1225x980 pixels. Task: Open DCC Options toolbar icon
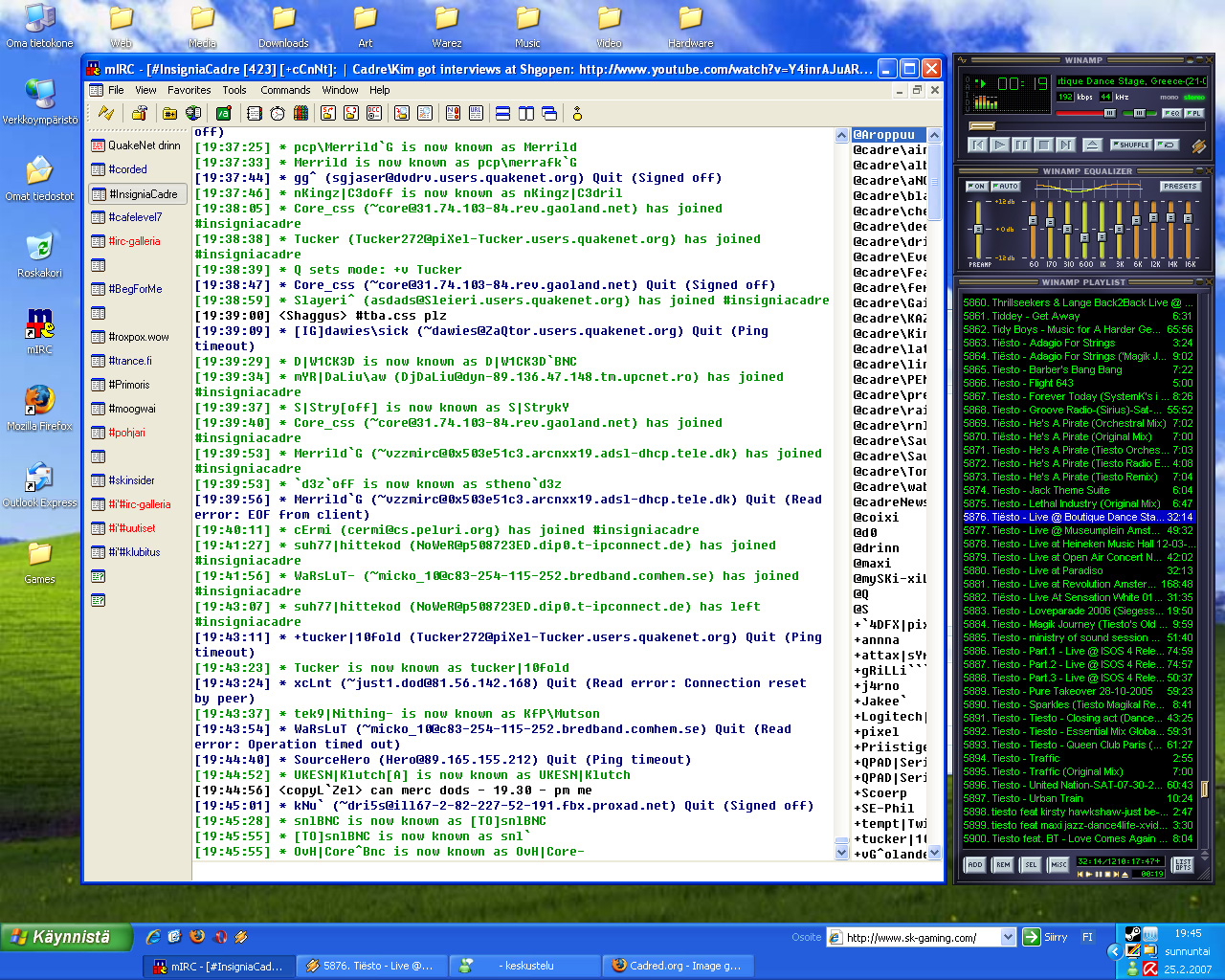pyautogui.click(x=374, y=113)
